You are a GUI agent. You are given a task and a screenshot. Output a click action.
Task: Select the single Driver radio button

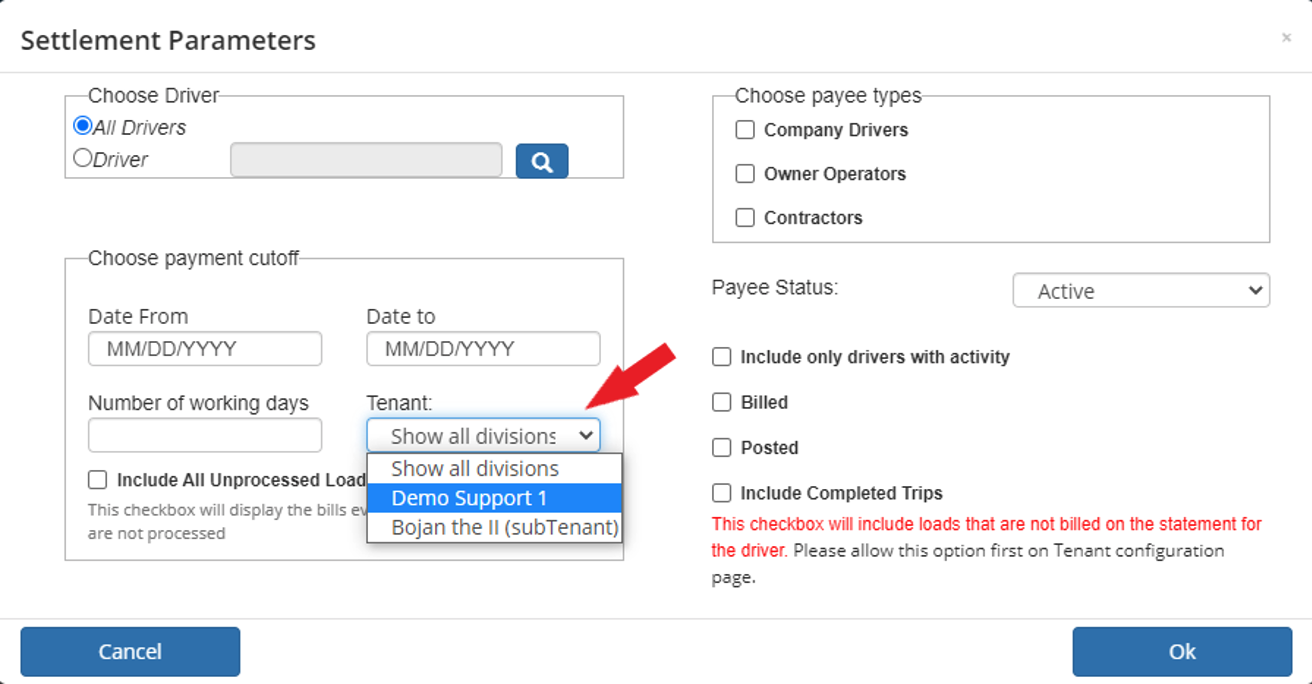pos(83,158)
